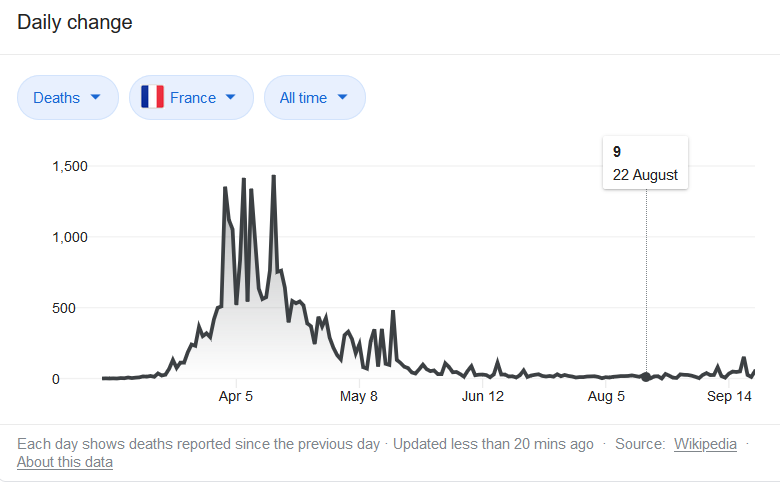Viewport: 780px width, 490px height.
Task: Click the arrow icon beside France
Action: [230, 97]
